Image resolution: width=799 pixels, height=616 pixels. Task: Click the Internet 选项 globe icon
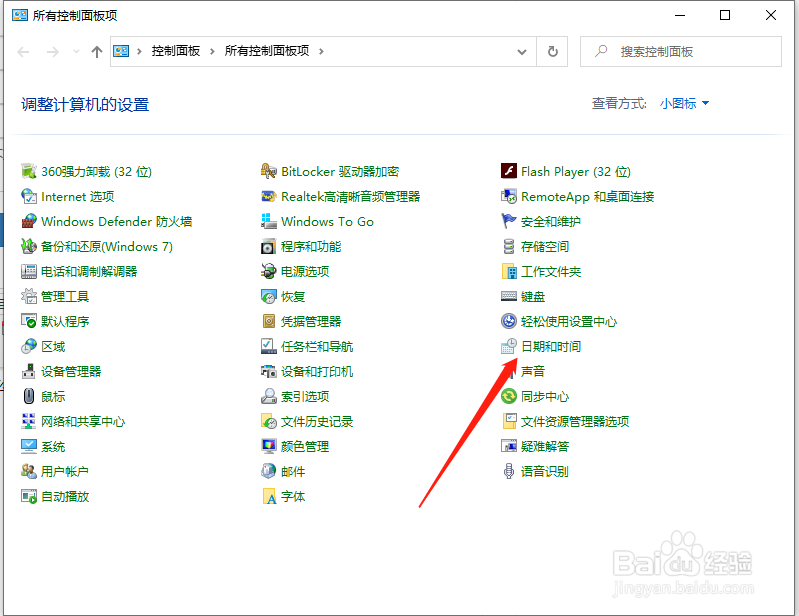[29, 196]
